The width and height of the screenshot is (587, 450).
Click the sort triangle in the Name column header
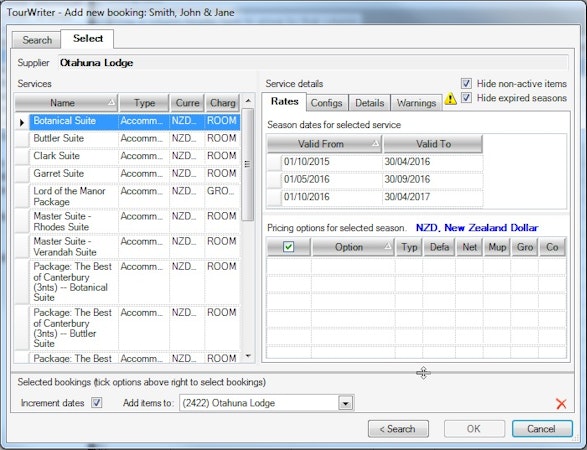pos(111,103)
